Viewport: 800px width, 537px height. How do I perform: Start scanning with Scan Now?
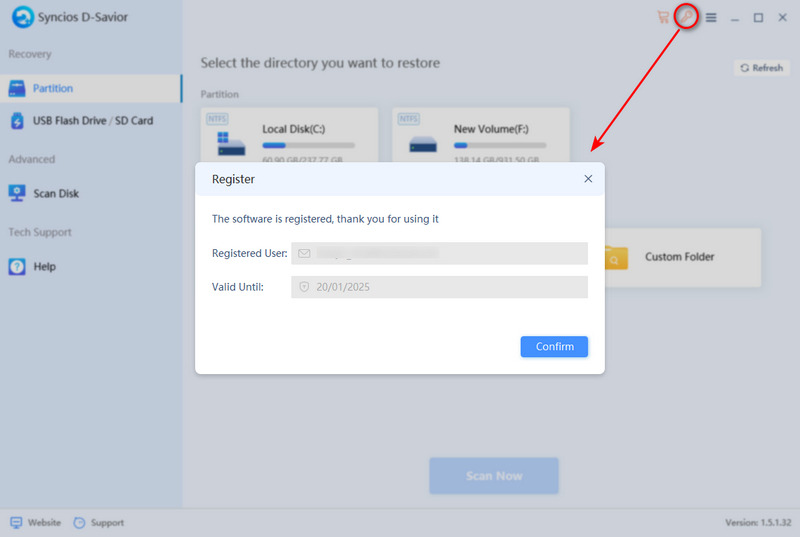494,476
